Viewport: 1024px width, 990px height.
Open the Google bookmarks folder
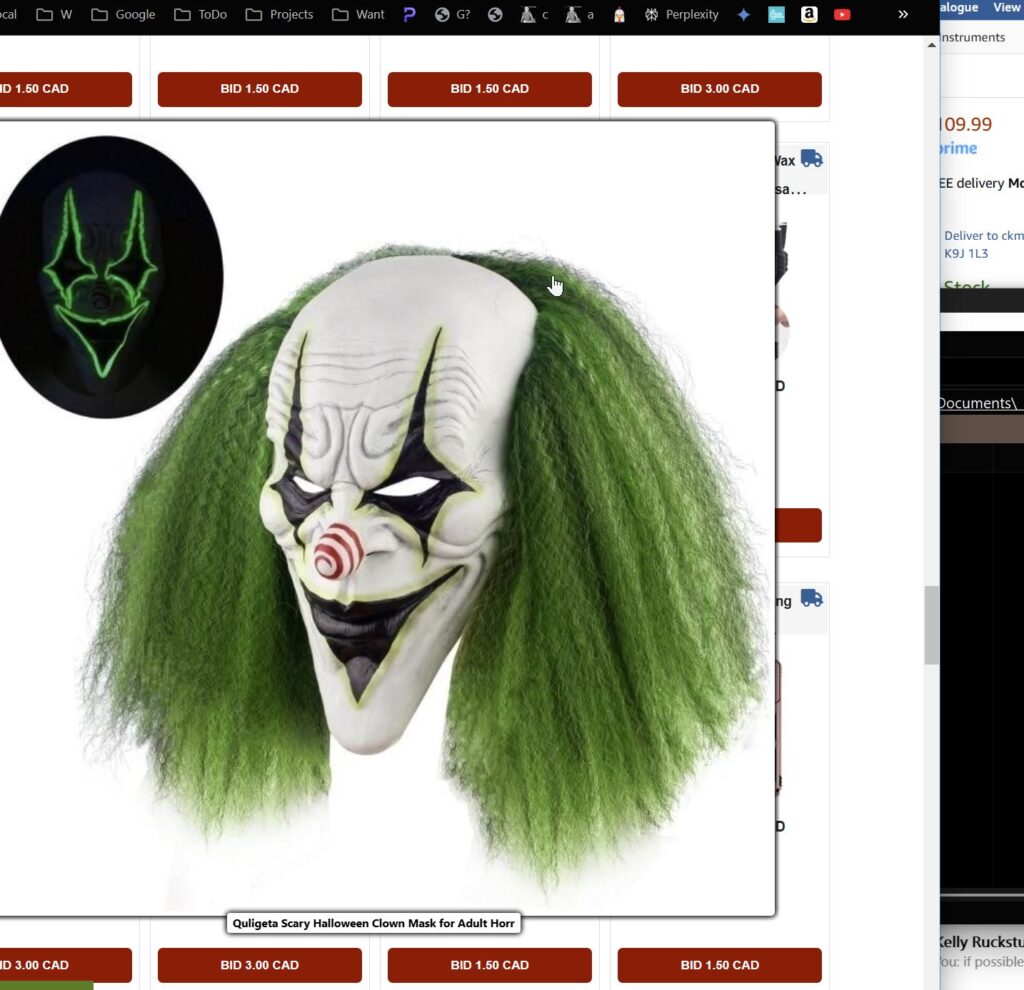122,15
